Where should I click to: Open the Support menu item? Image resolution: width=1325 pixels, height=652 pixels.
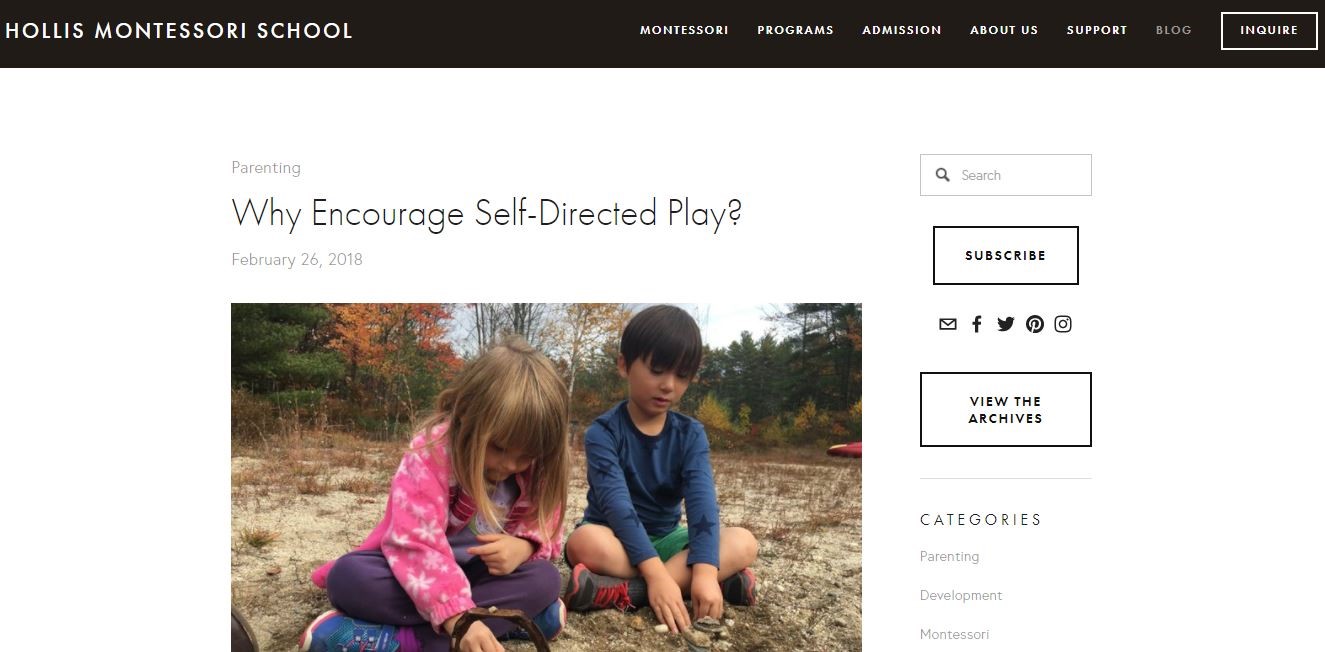click(x=1097, y=30)
